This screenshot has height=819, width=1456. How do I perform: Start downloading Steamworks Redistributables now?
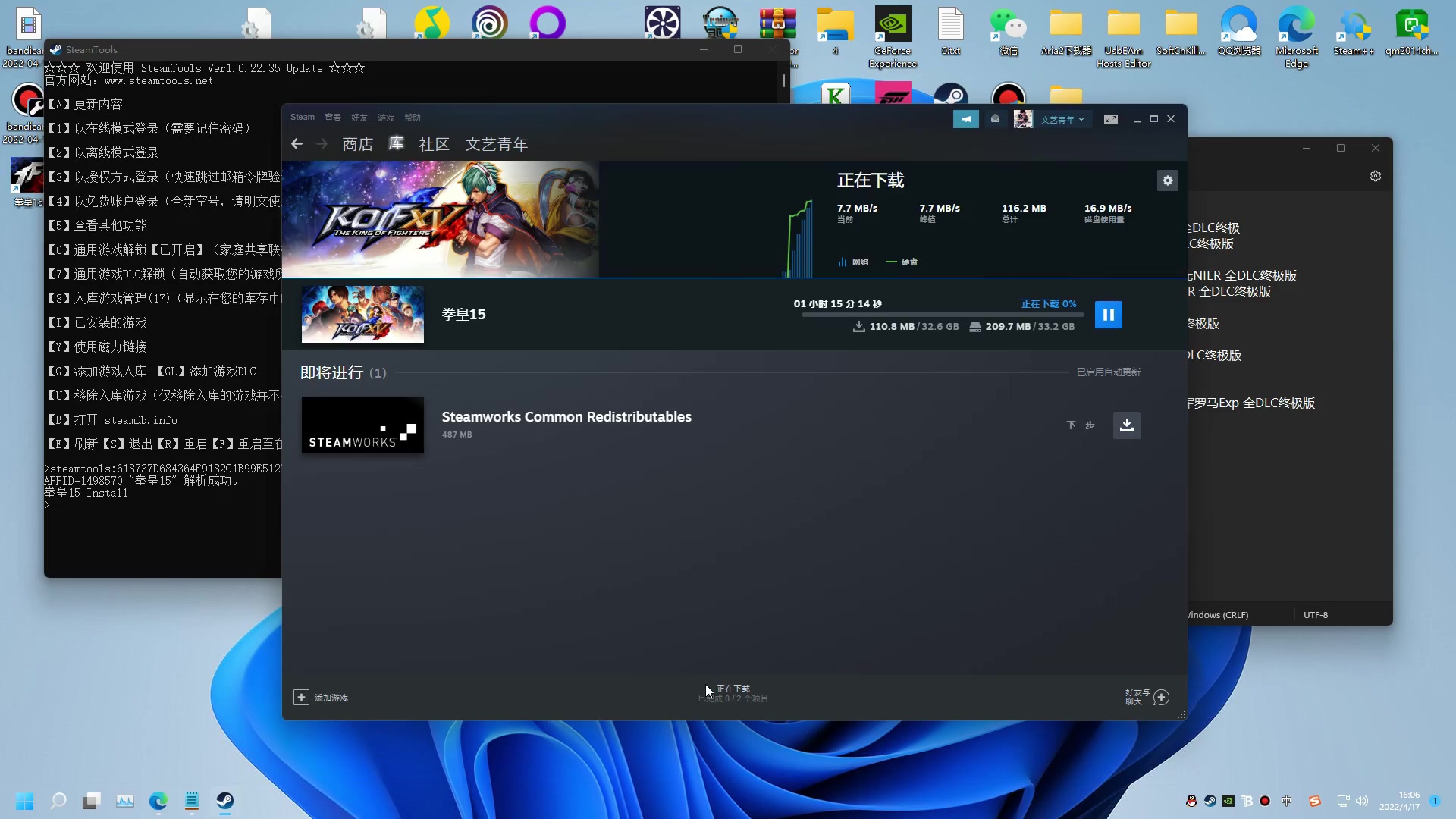click(1126, 425)
